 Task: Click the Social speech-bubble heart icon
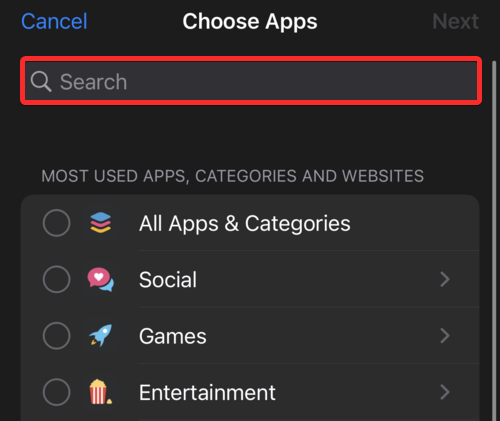click(x=100, y=279)
